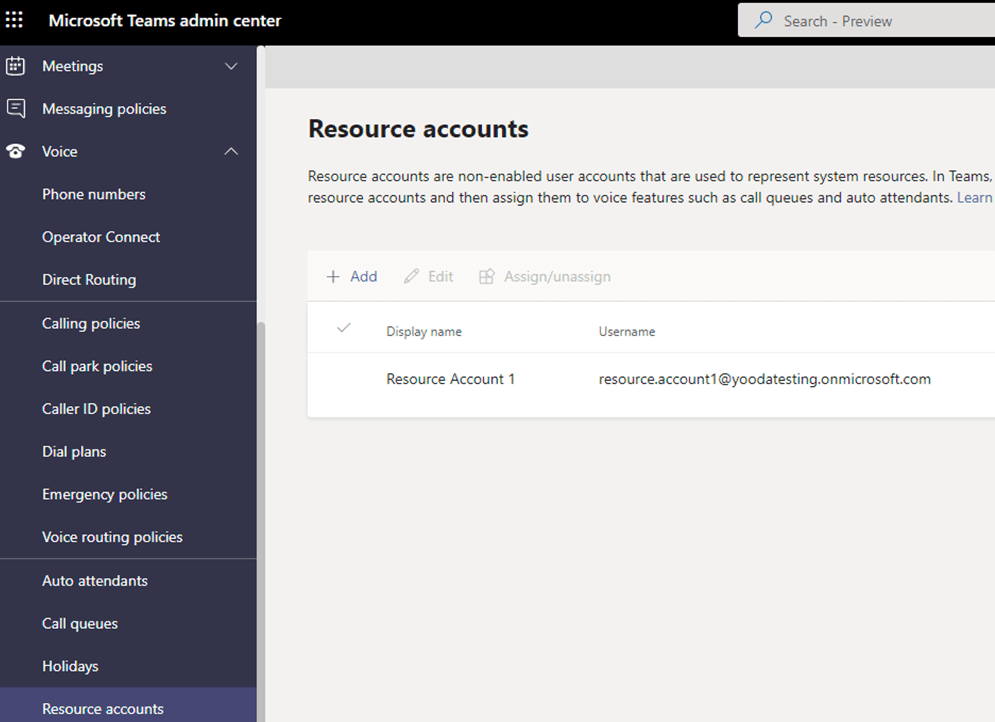Click the Add button
This screenshot has height=722, width=995.
coord(352,277)
